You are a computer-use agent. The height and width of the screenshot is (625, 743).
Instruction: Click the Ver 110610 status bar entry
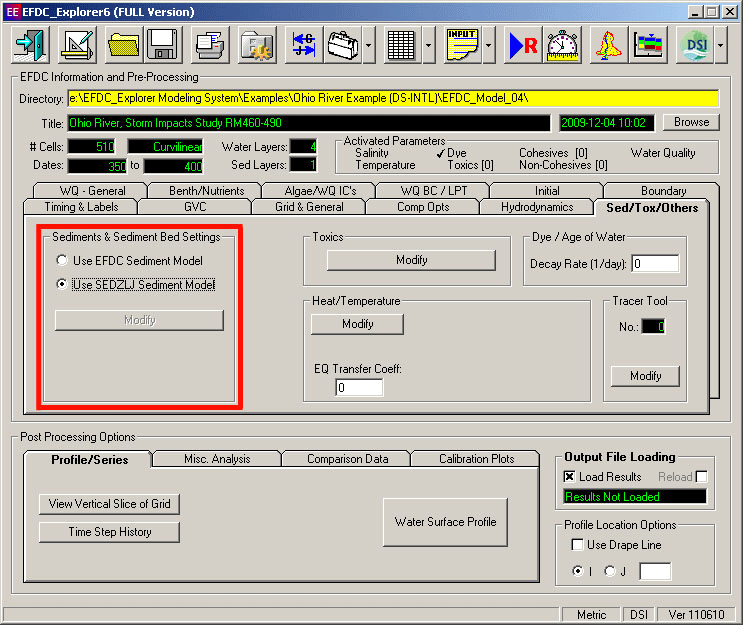pos(696,615)
